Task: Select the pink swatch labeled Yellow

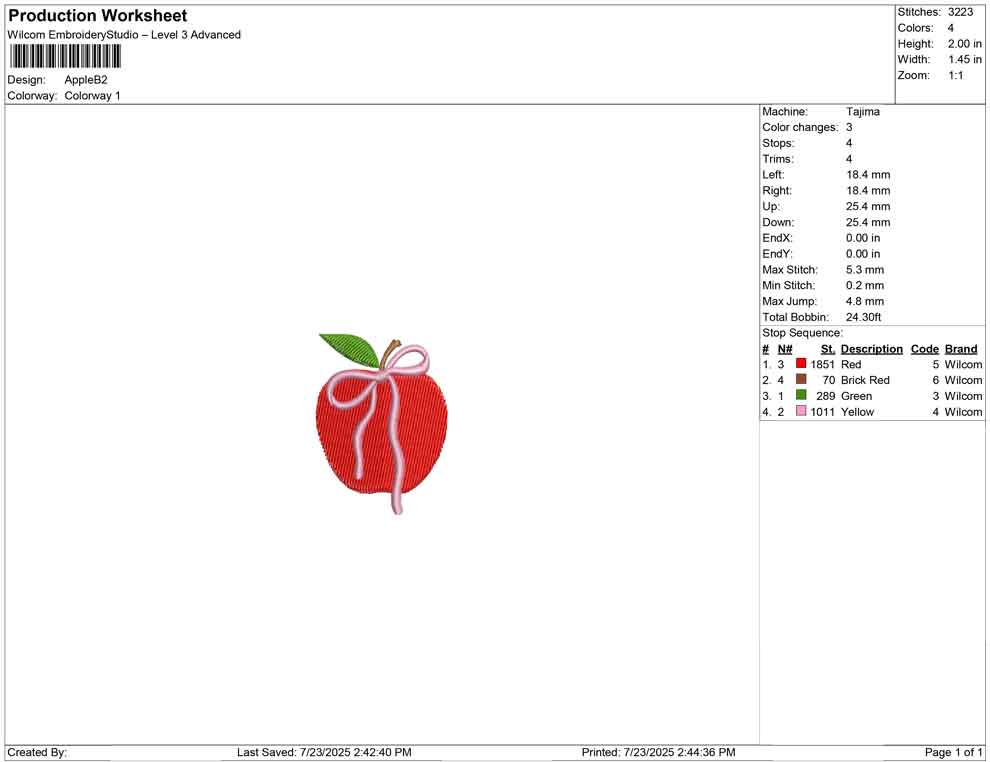Action: [x=801, y=410]
